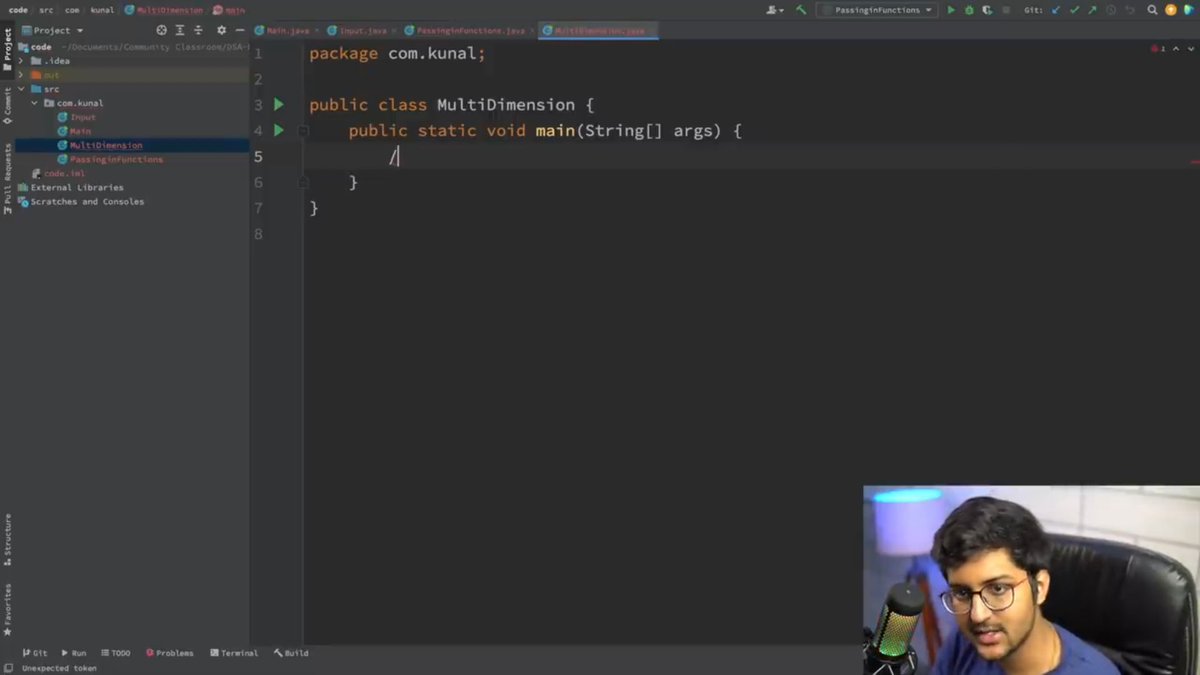This screenshot has height=675, width=1200.
Task: Show Git history clock icon
Action: pos(1111,10)
